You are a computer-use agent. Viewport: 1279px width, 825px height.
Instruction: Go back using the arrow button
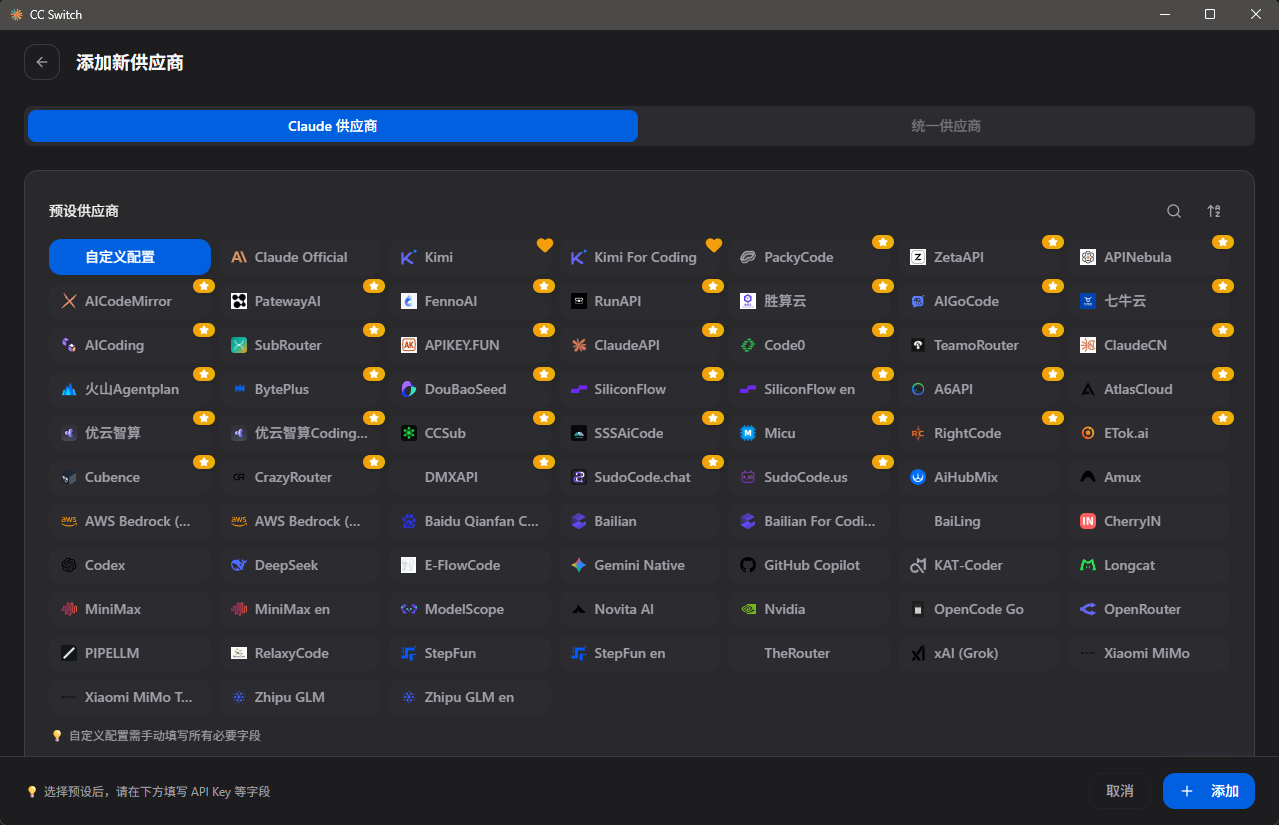click(x=42, y=62)
